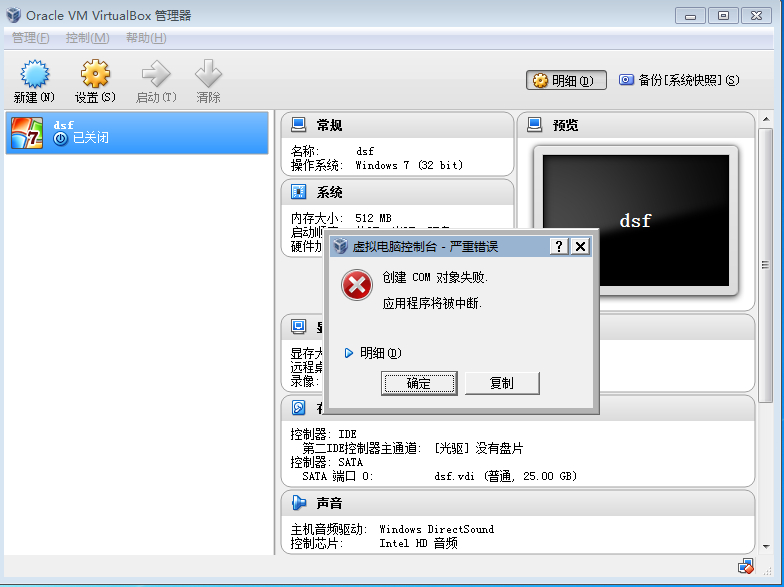Click the 新建(N) new VM toolbar icon
This screenshot has width=784, height=587.
34,74
